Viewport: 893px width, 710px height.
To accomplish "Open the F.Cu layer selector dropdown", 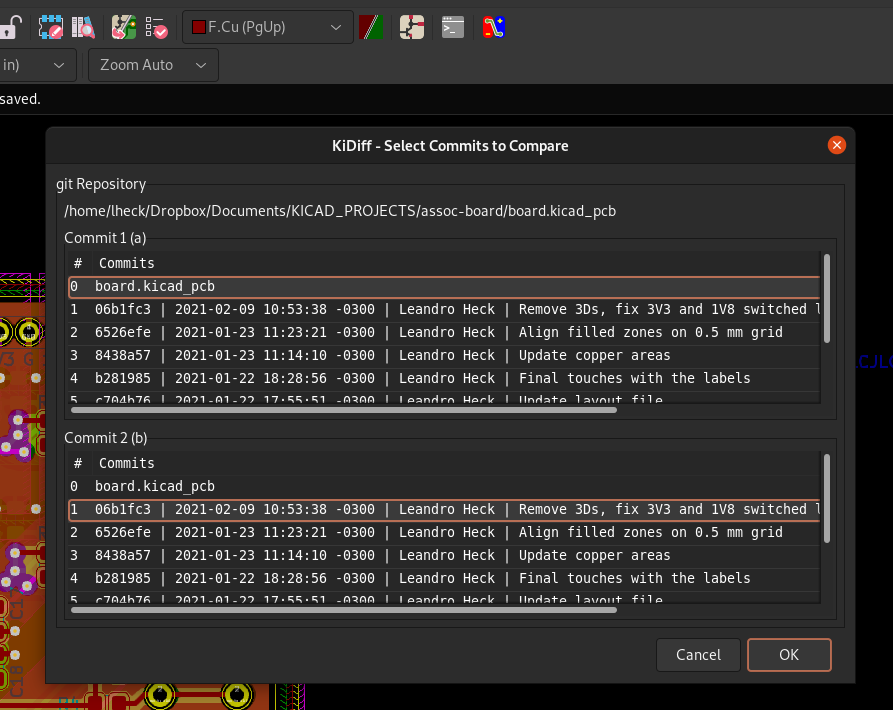I will [268, 27].
